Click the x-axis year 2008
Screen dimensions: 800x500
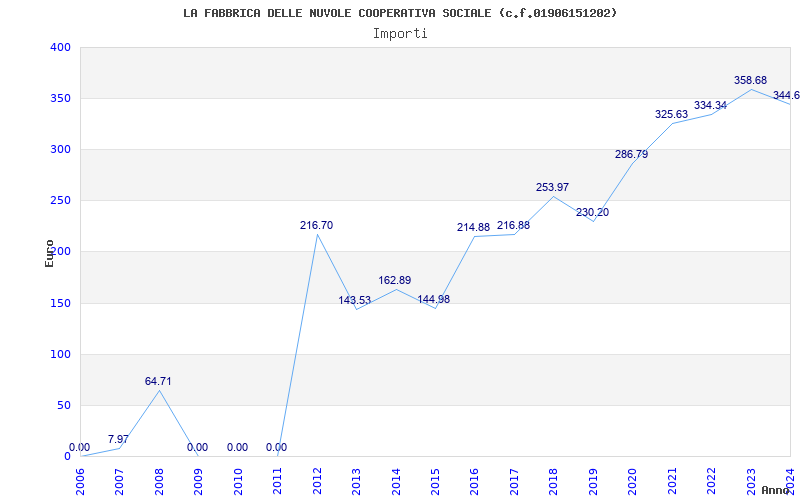tap(159, 482)
